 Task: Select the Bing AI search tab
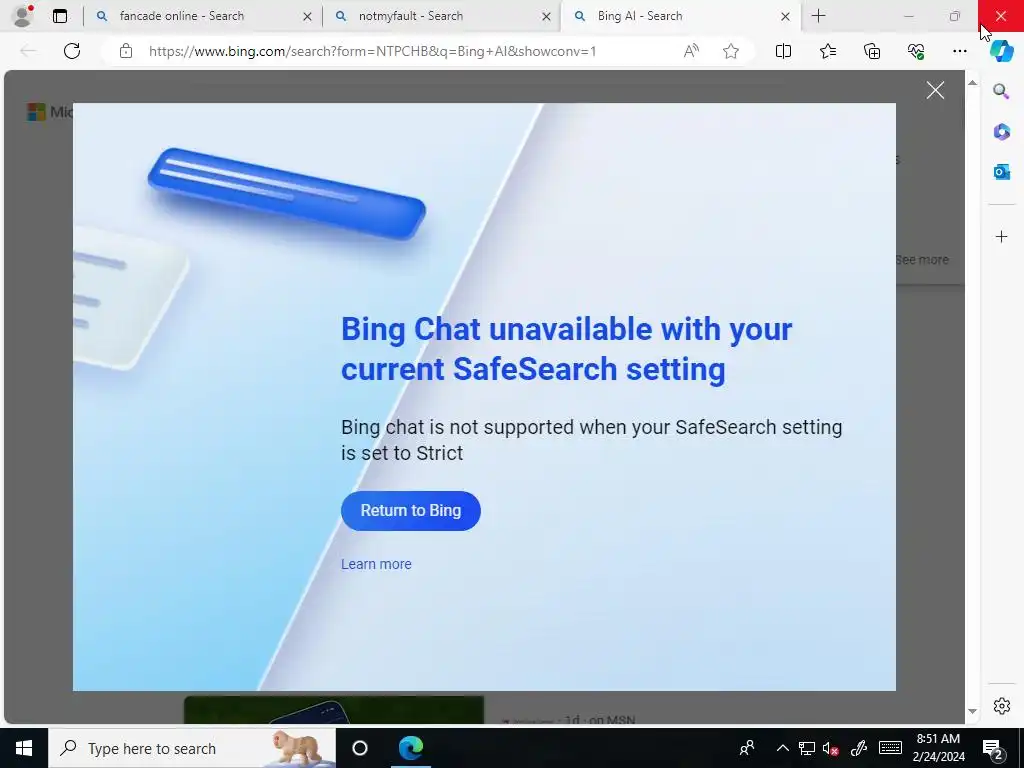(679, 16)
